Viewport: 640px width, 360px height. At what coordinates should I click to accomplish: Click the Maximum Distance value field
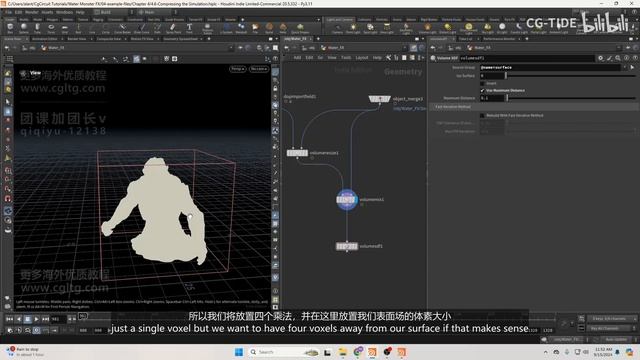[492, 98]
